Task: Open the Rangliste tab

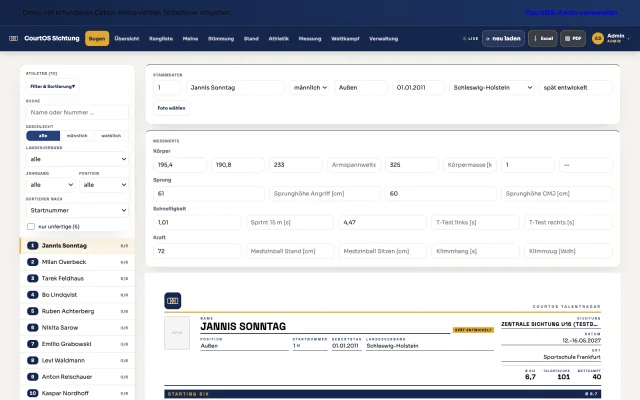Action: click(x=161, y=38)
